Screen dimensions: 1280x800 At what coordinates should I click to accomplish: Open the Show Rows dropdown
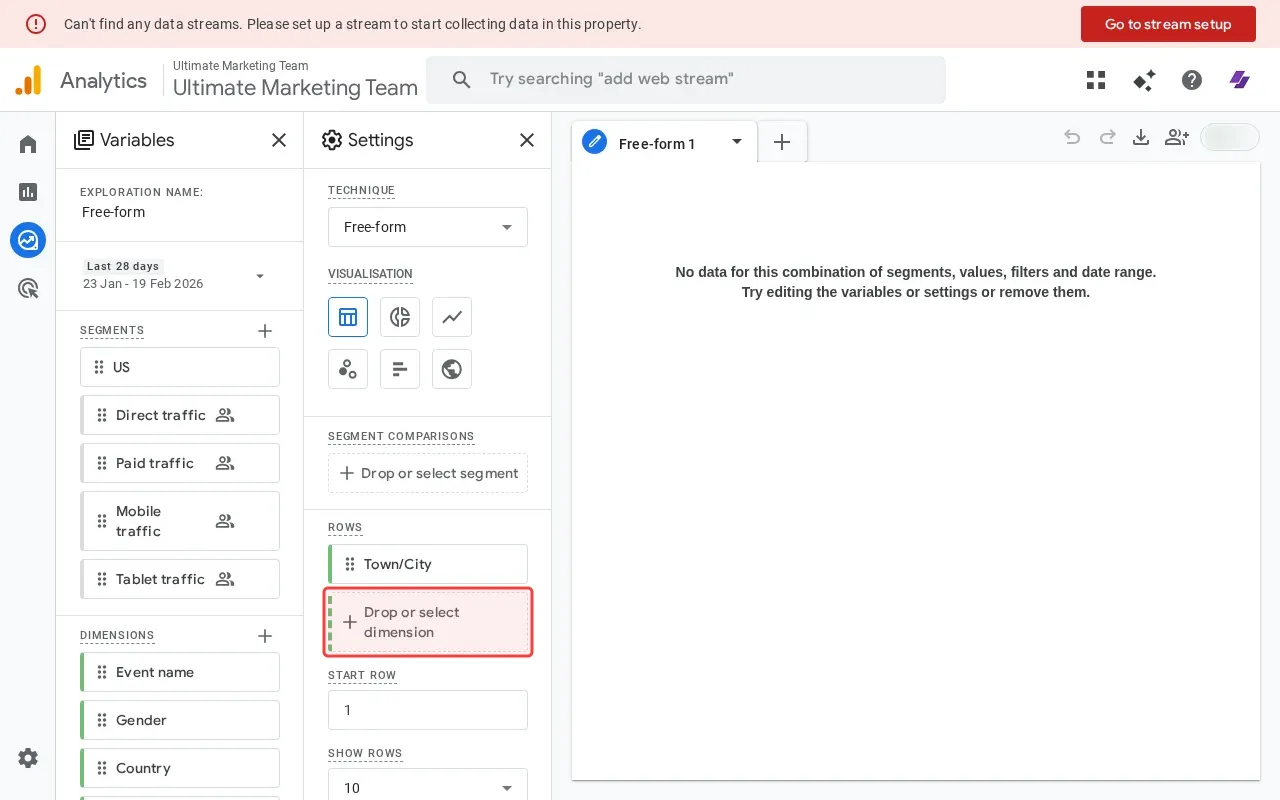428,787
